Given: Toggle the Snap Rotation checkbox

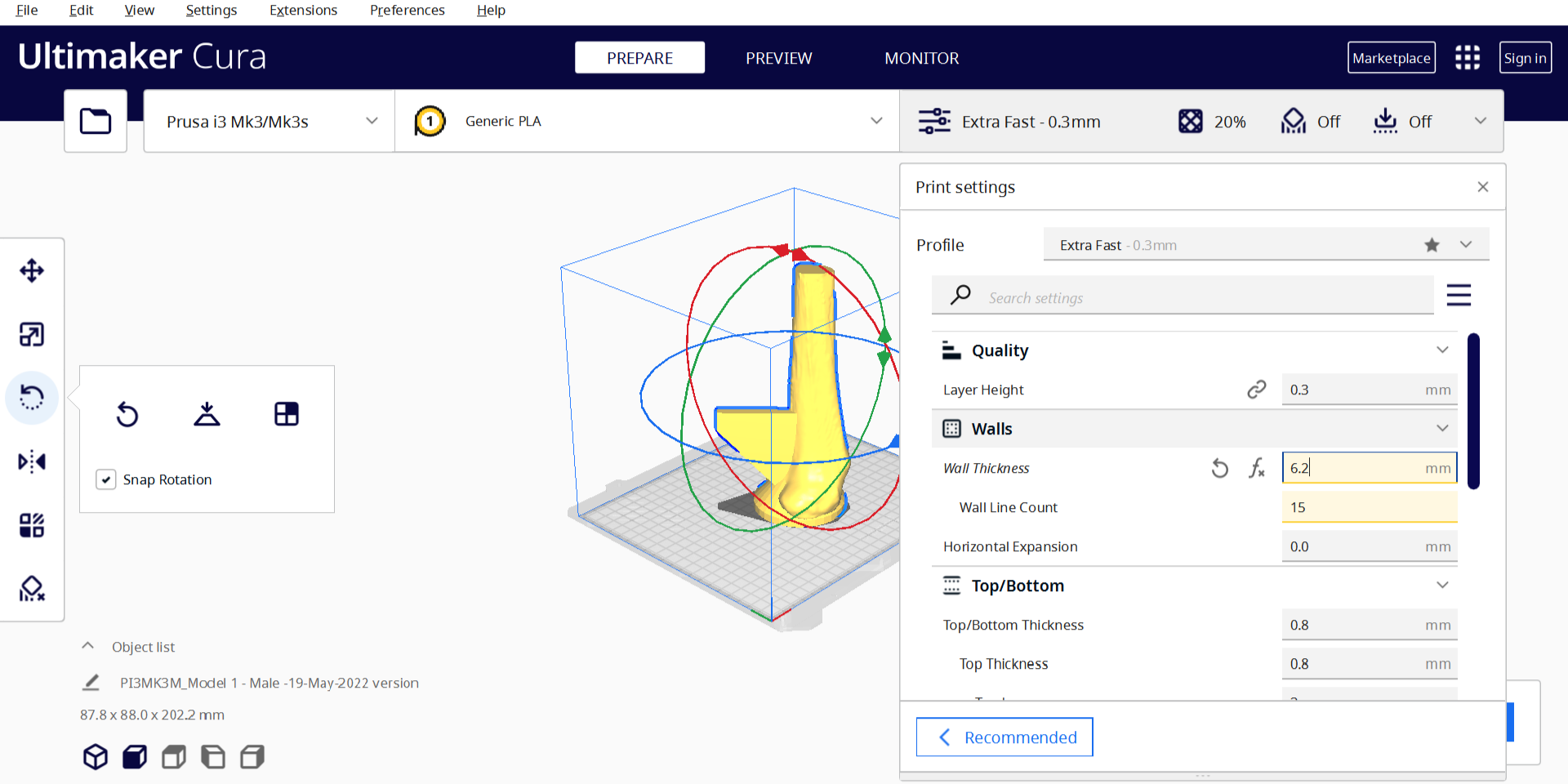Looking at the screenshot, I should [106, 479].
